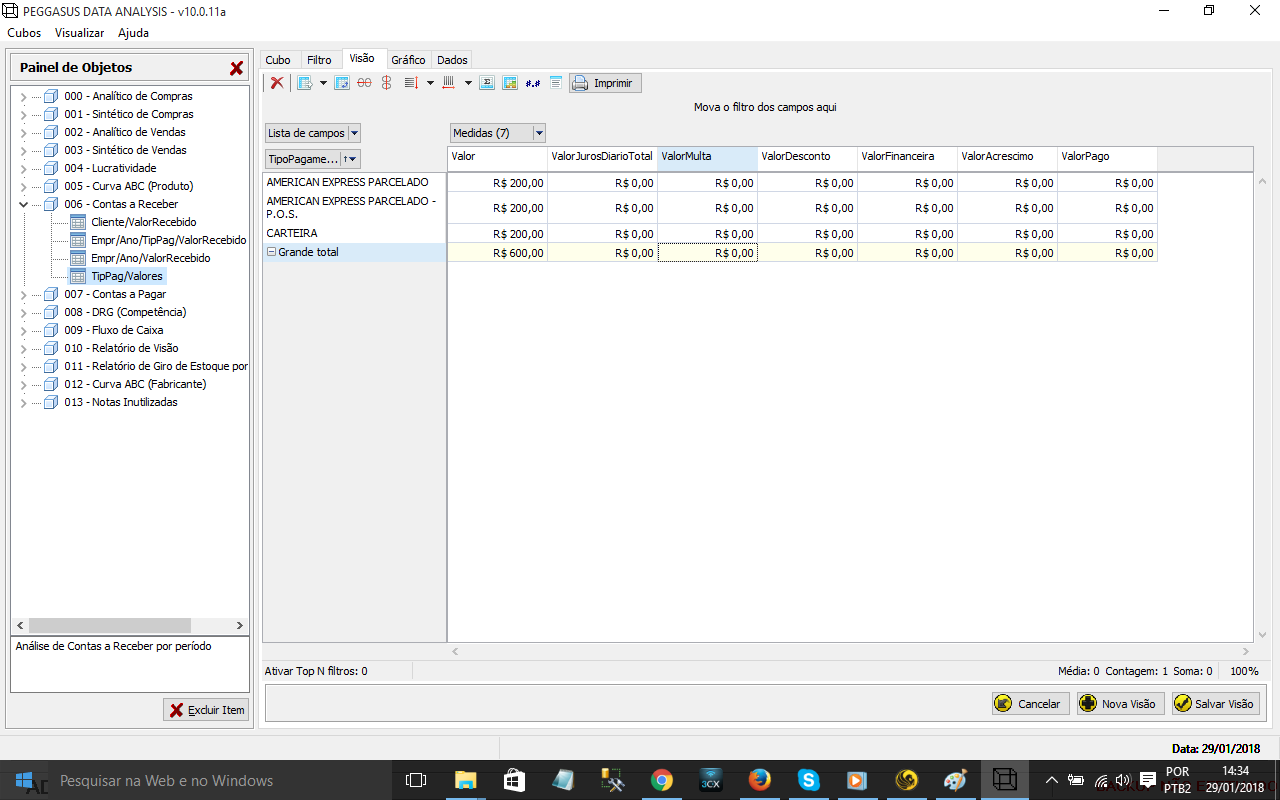Click the colored grid formatting icon
Image resolution: width=1280 pixels, height=800 pixels.
point(510,83)
